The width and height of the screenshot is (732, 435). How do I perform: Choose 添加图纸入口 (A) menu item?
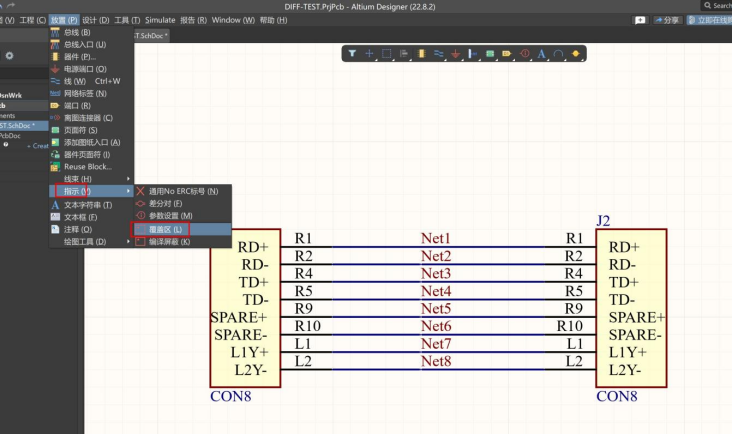click(92, 142)
